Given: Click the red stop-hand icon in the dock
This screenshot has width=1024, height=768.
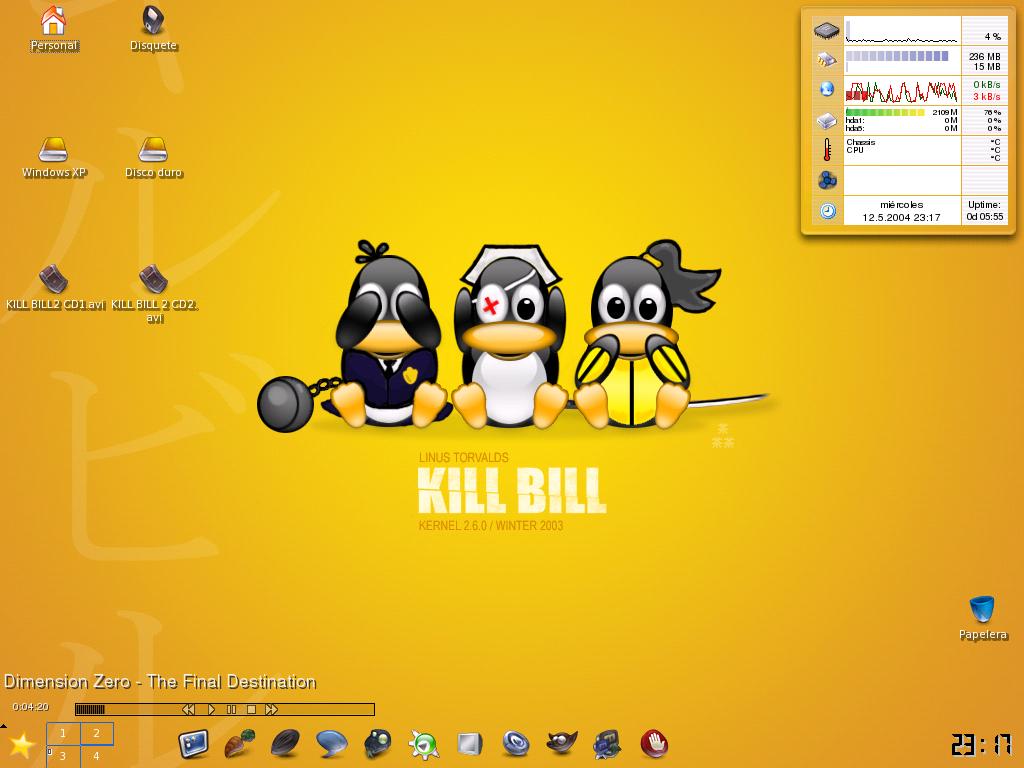Looking at the screenshot, I should pos(654,744).
